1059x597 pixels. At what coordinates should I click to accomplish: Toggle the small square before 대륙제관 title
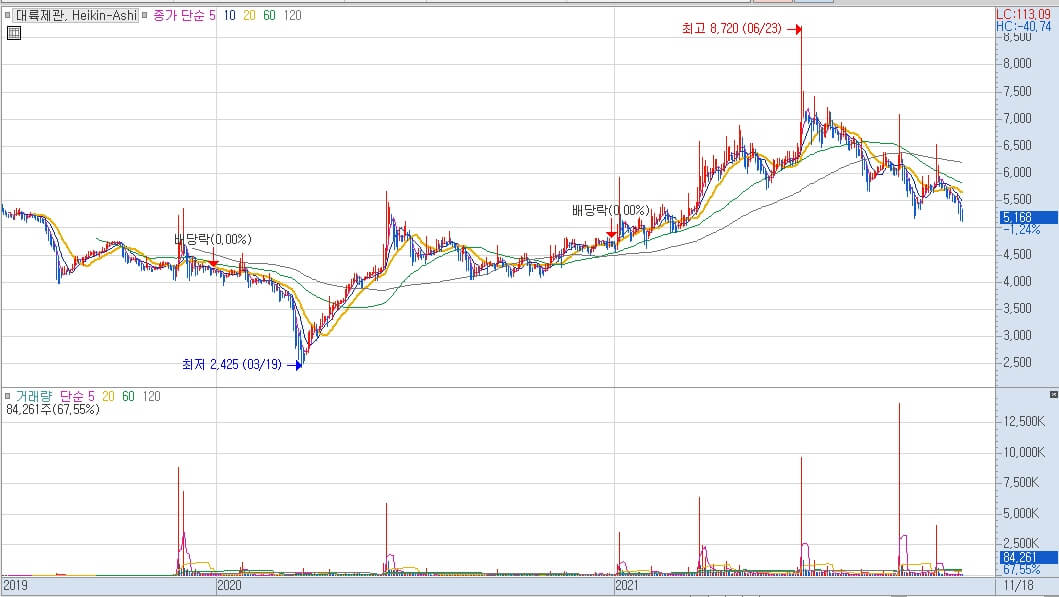tap(7, 15)
